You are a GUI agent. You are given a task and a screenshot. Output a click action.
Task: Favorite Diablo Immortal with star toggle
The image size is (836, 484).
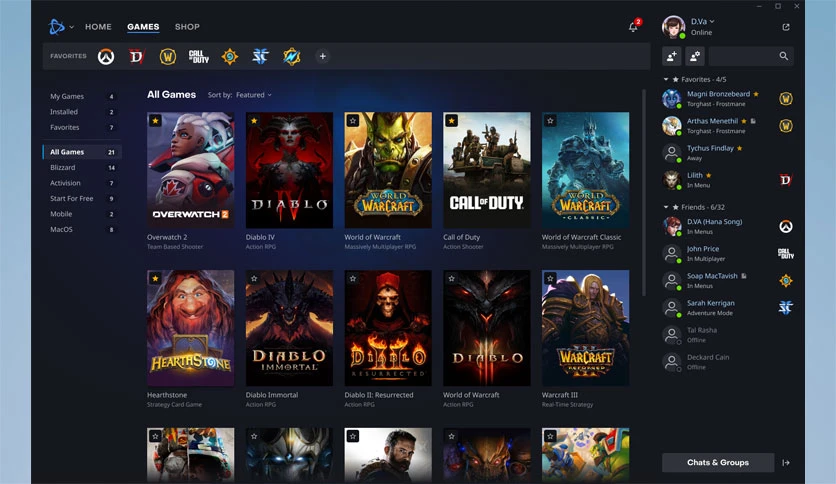coord(254,279)
